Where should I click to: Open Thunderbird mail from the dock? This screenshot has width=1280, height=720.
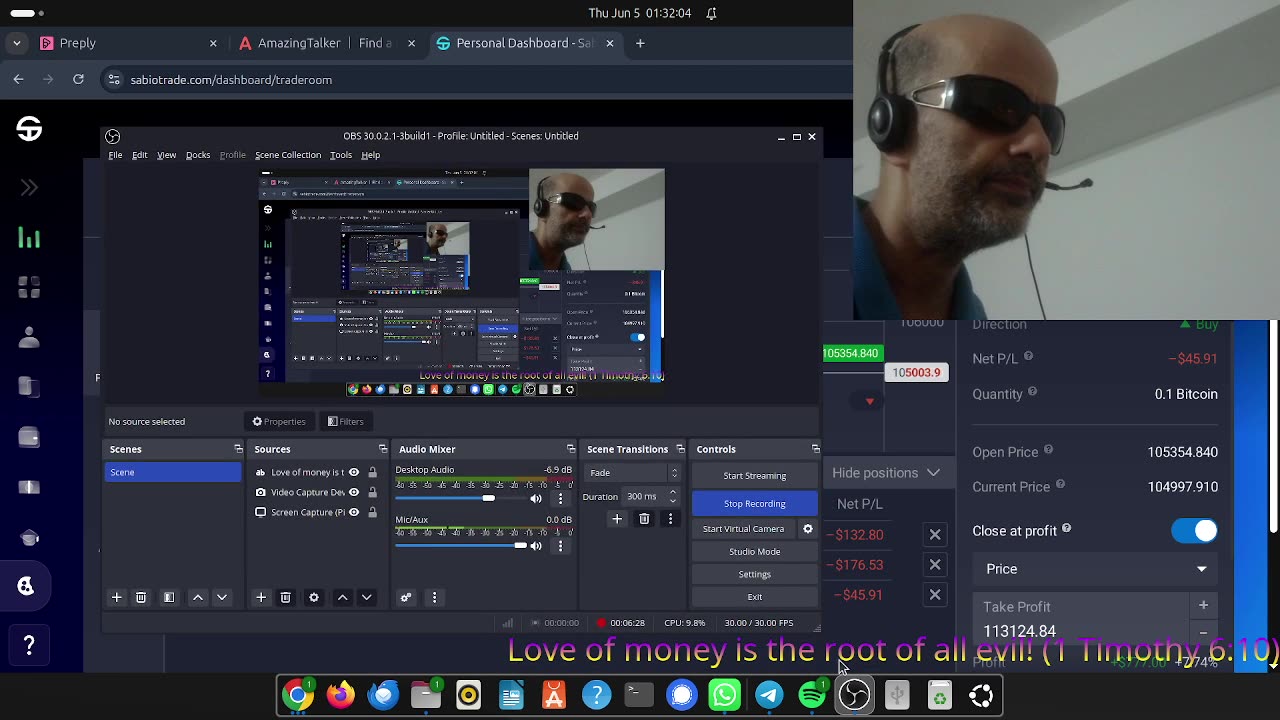pos(383,695)
